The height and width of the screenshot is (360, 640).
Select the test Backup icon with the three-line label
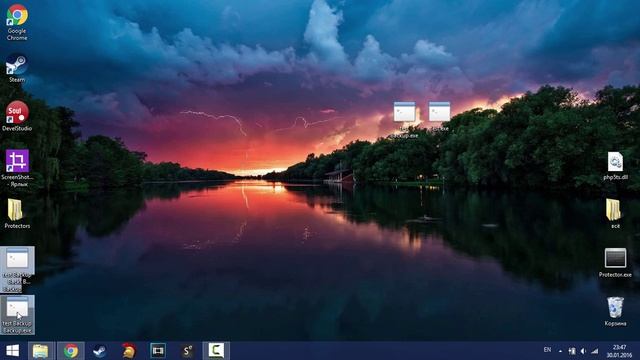[x=17, y=269]
